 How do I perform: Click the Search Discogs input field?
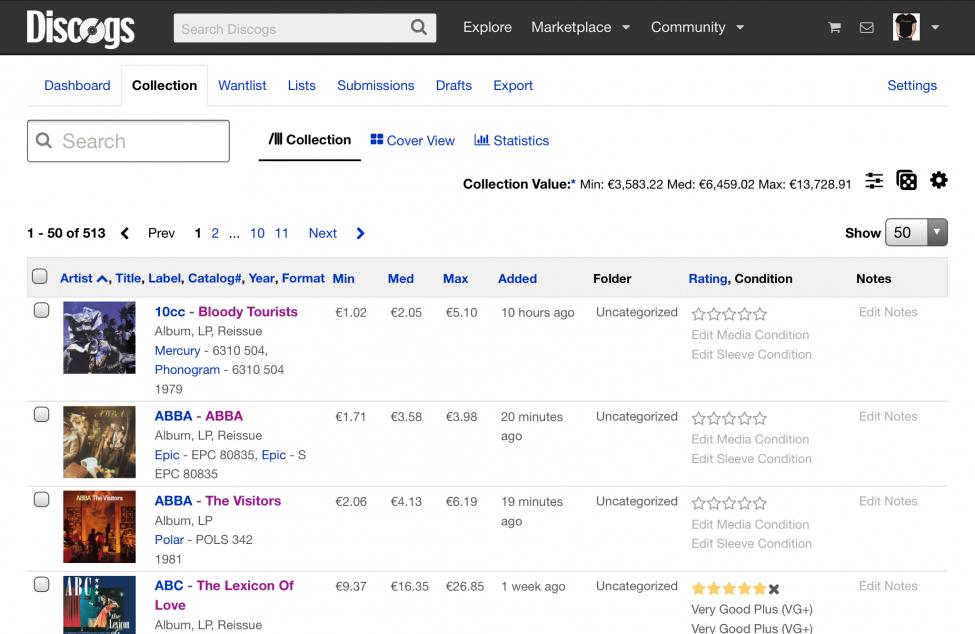click(x=292, y=28)
